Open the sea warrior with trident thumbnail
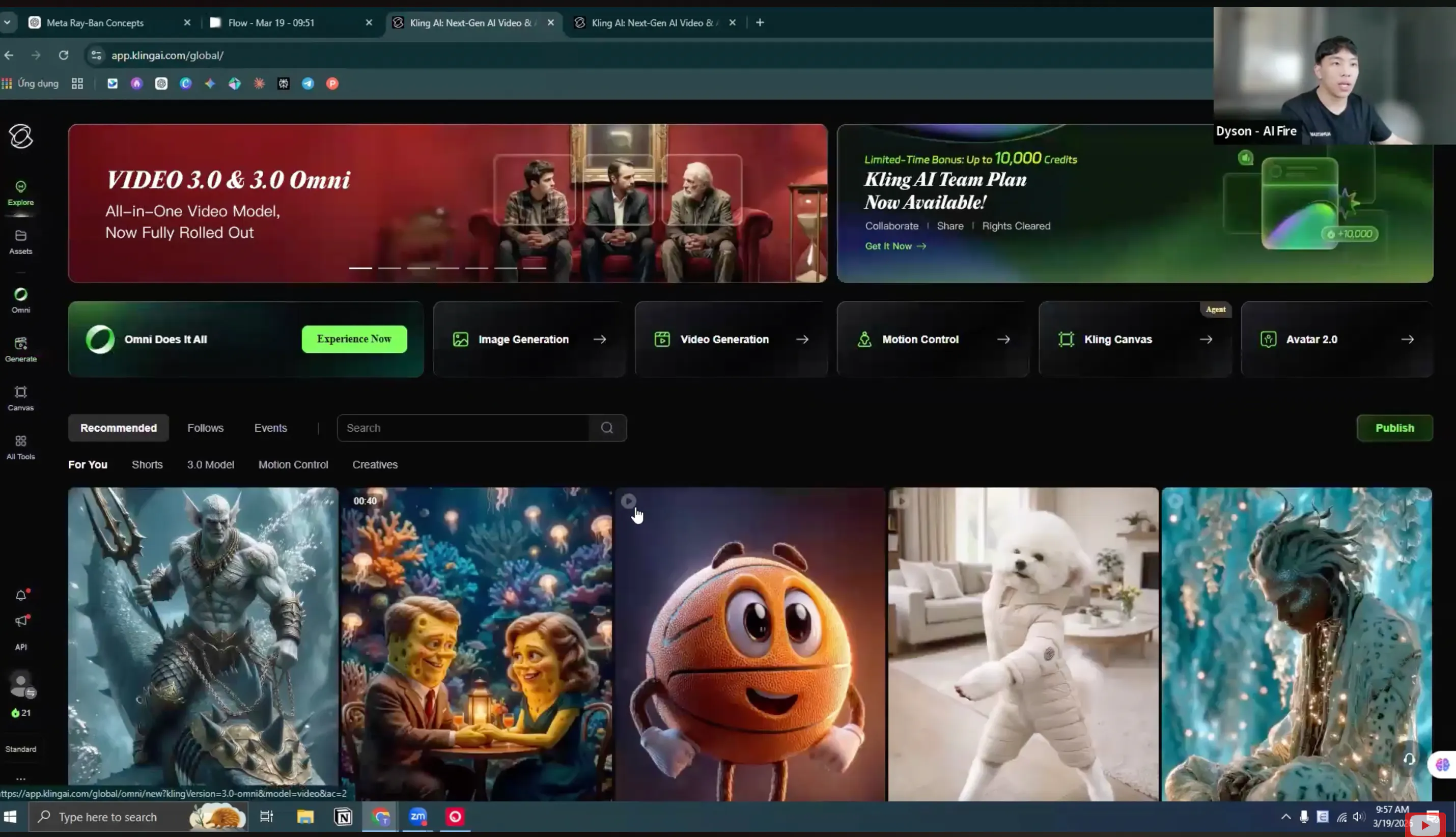1456x837 pixels. pos(204,644)
